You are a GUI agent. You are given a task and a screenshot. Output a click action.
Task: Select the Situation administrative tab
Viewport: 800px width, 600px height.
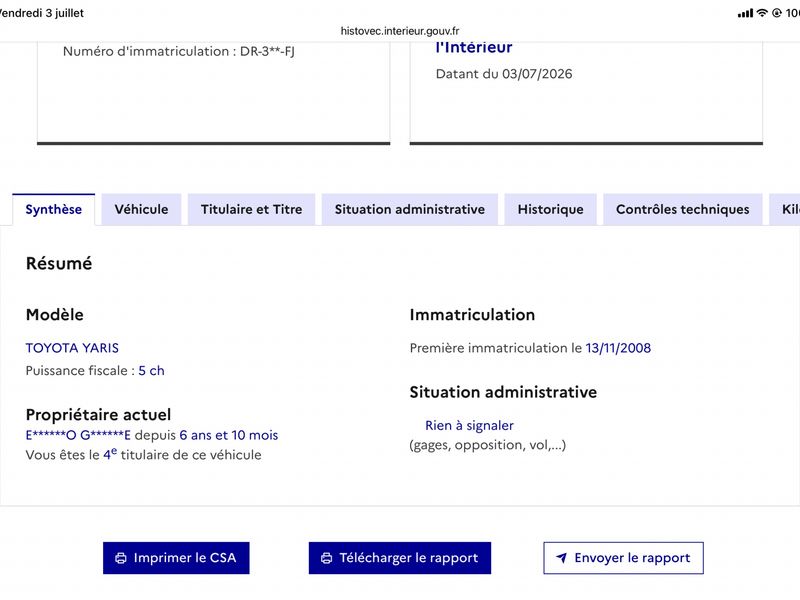pyautogui.click(x=410, y=209)
